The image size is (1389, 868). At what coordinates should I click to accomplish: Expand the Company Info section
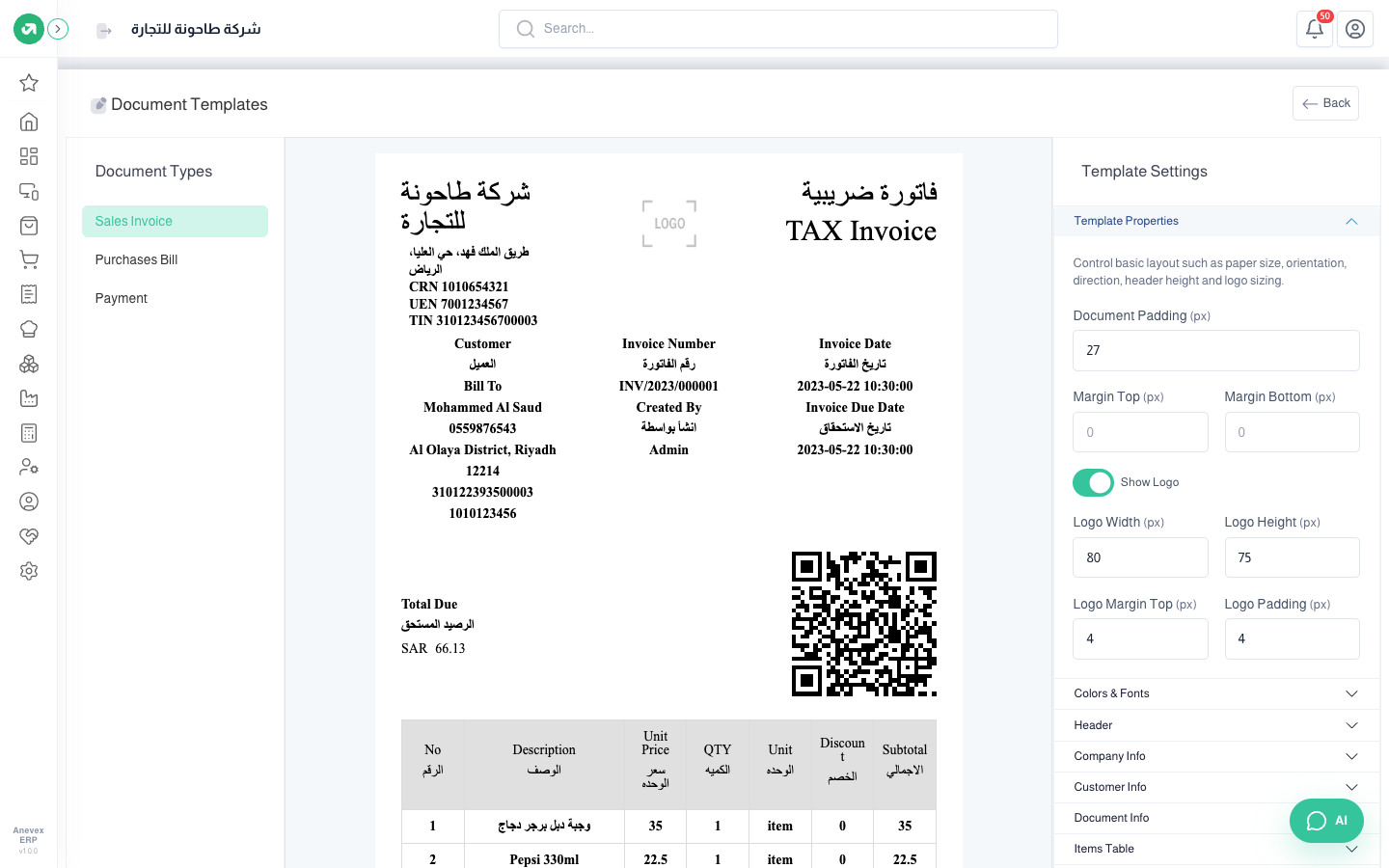1216,756
